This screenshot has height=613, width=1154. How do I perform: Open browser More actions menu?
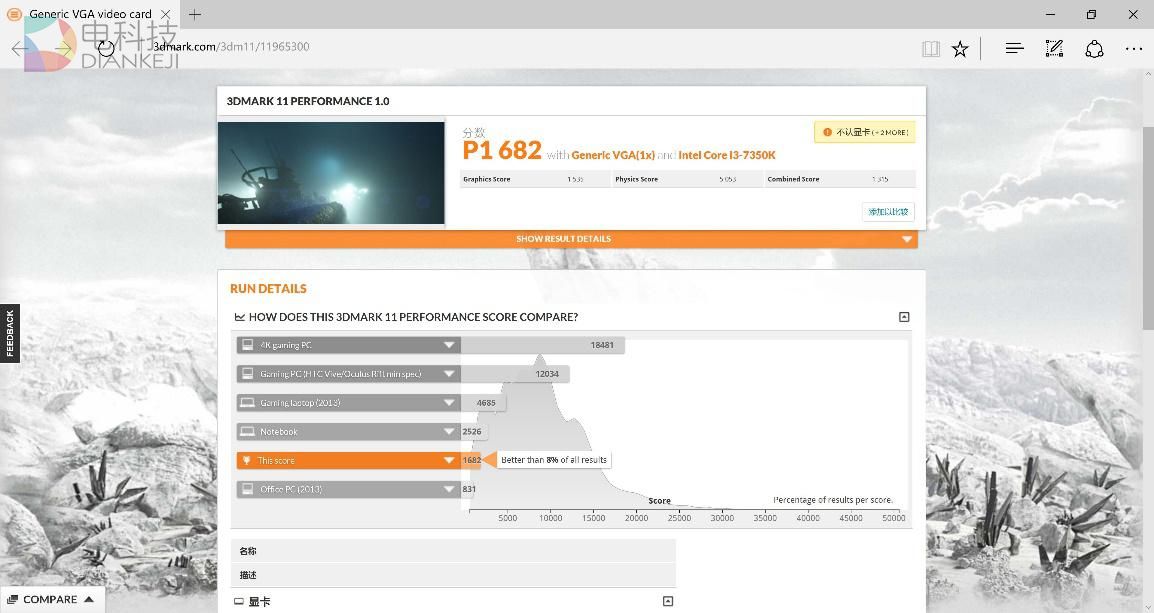click(x=1133, y=48)
